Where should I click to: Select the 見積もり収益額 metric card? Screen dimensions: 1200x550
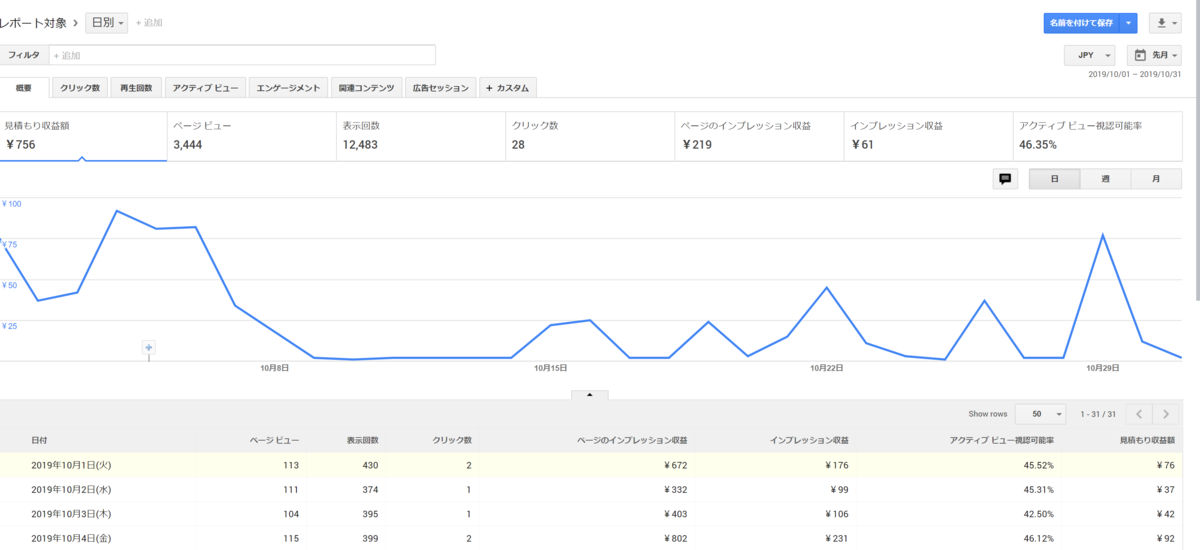(83, 135)
